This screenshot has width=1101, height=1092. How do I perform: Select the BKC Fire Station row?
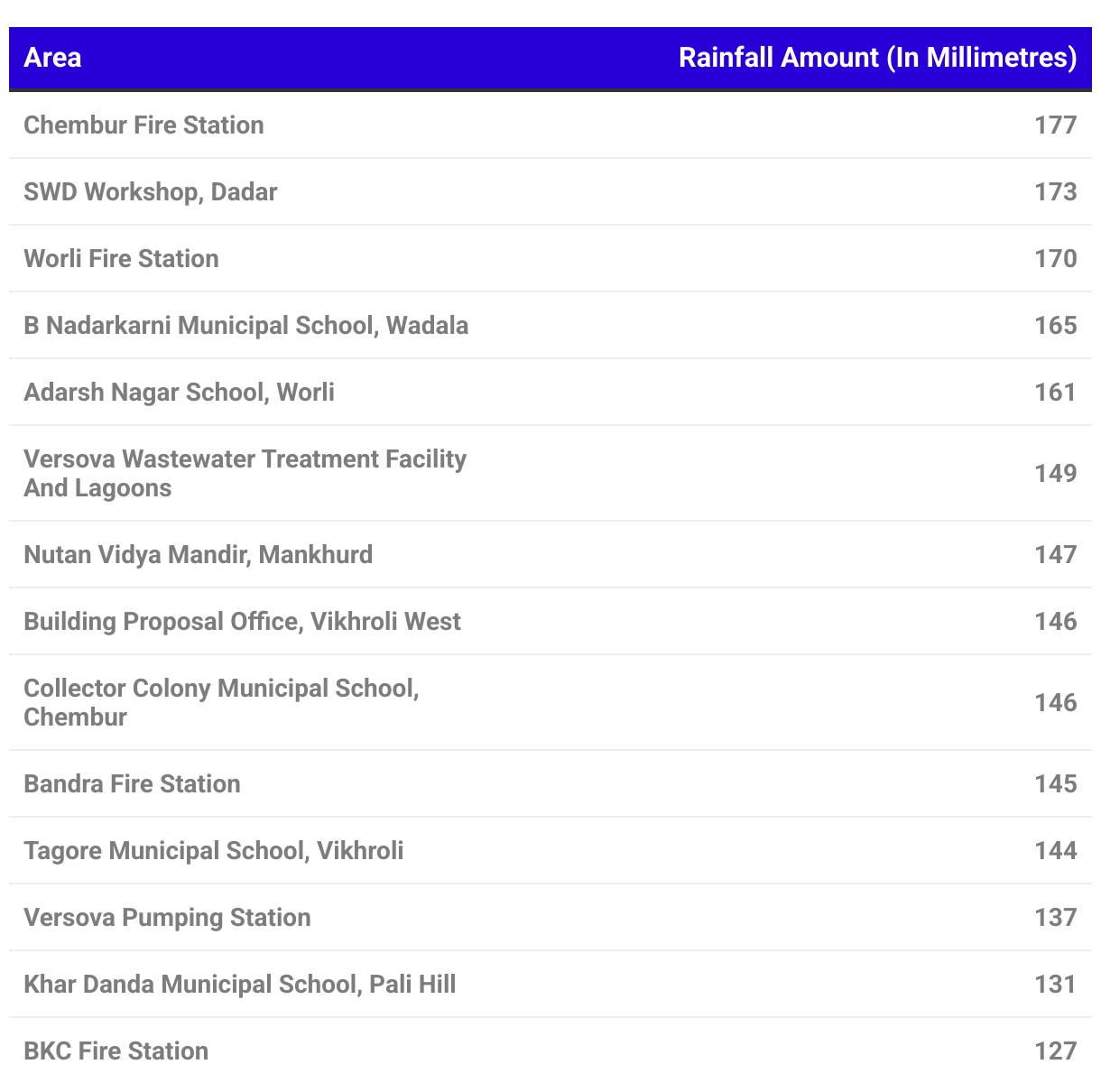click(550, 1050)
